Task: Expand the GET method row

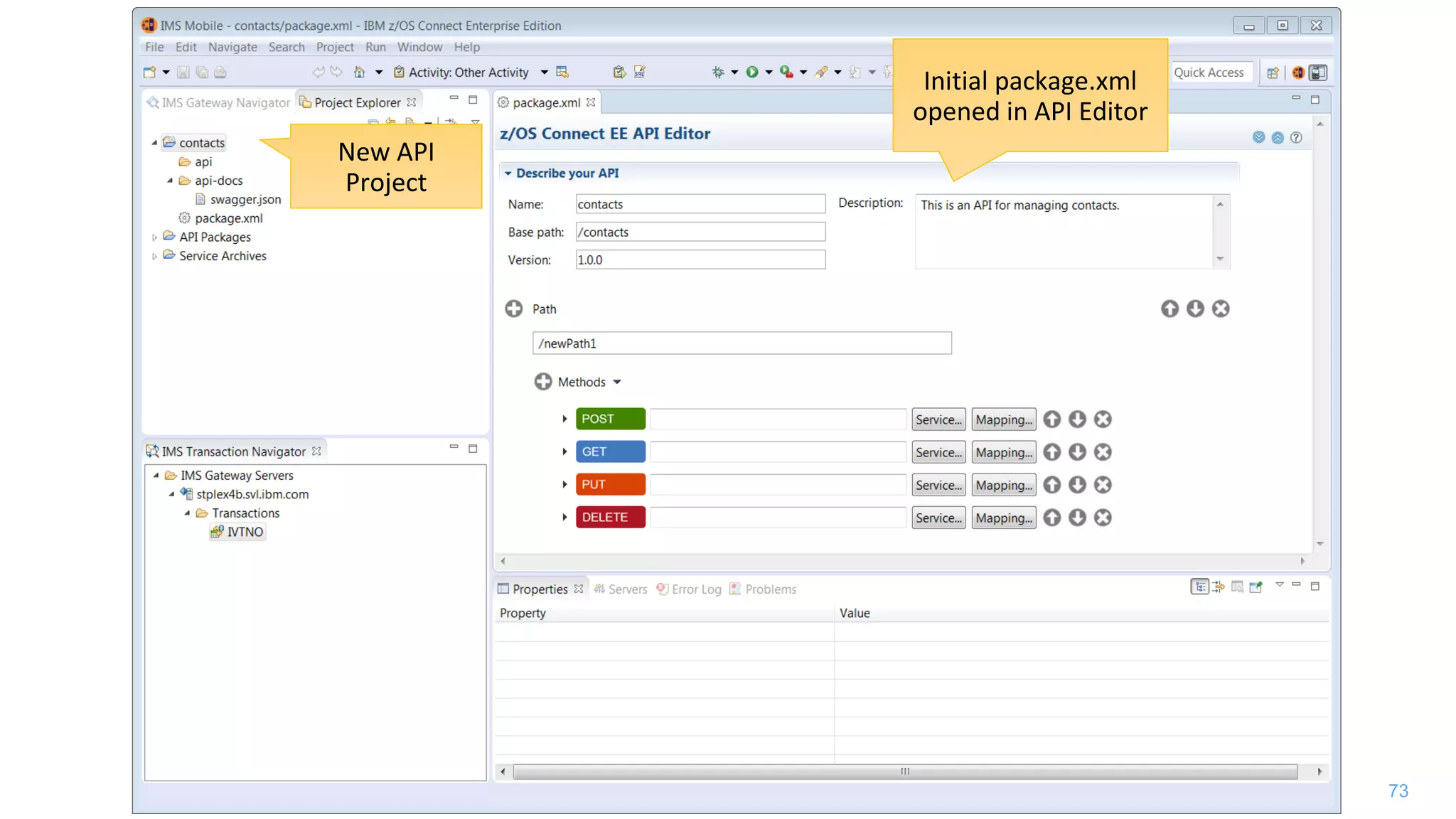Action: pos(564,452)
